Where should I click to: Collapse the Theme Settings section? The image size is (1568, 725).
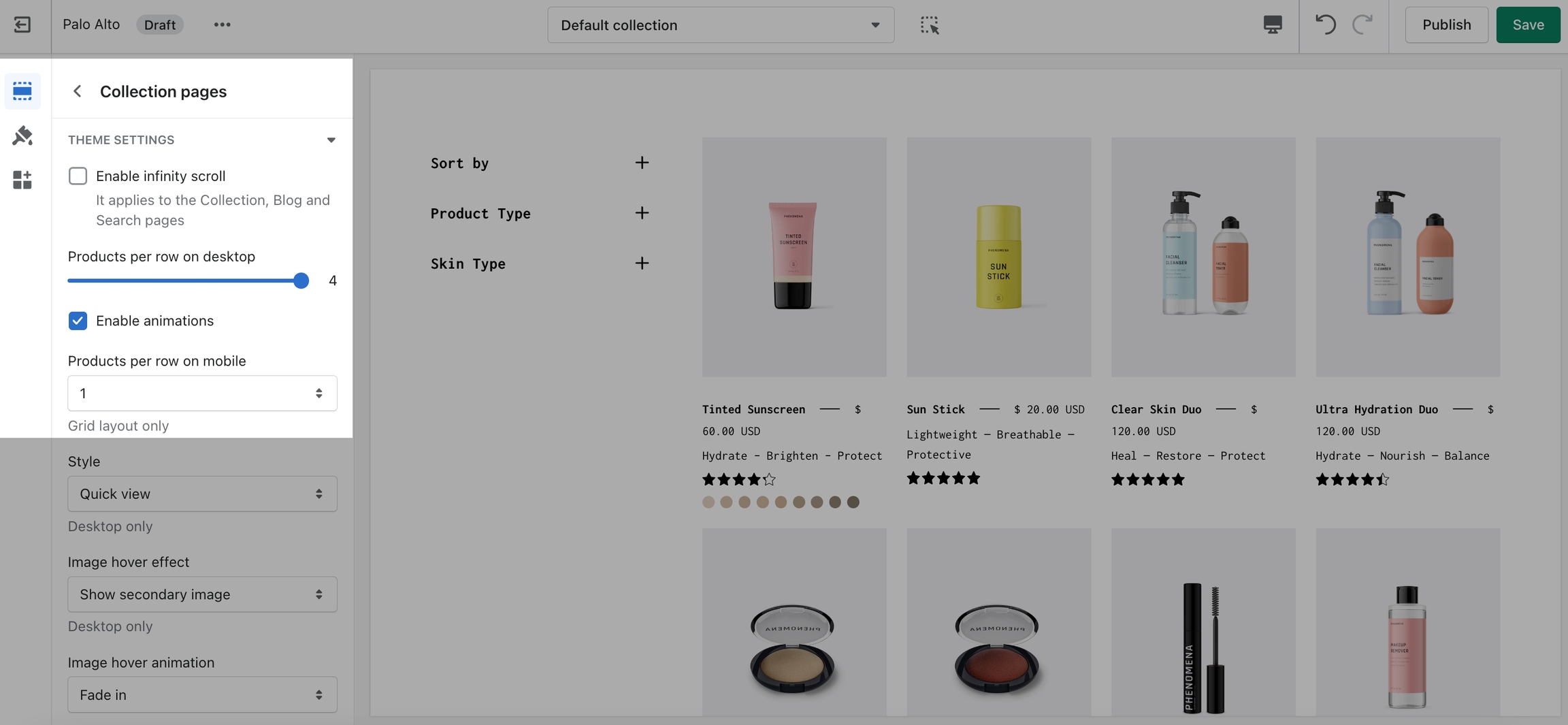coord(331,140)
